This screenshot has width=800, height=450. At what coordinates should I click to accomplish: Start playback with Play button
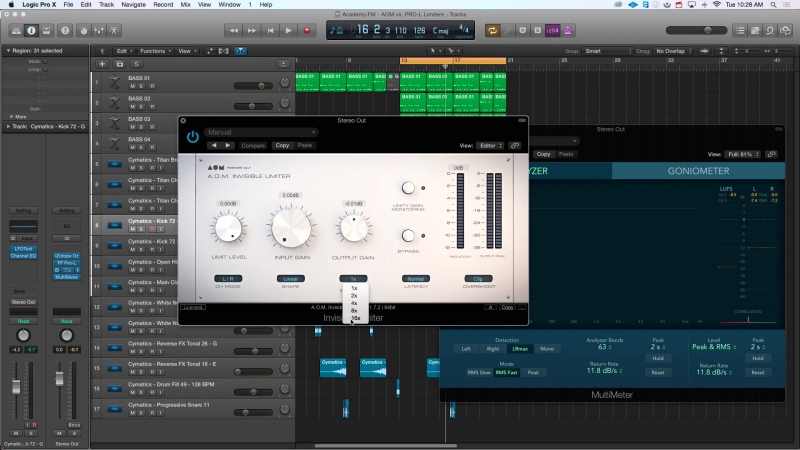[289, 31]
